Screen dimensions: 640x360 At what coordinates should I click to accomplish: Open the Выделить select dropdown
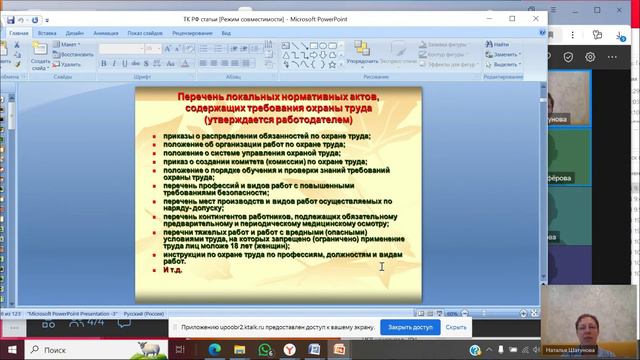coord(503,64)
